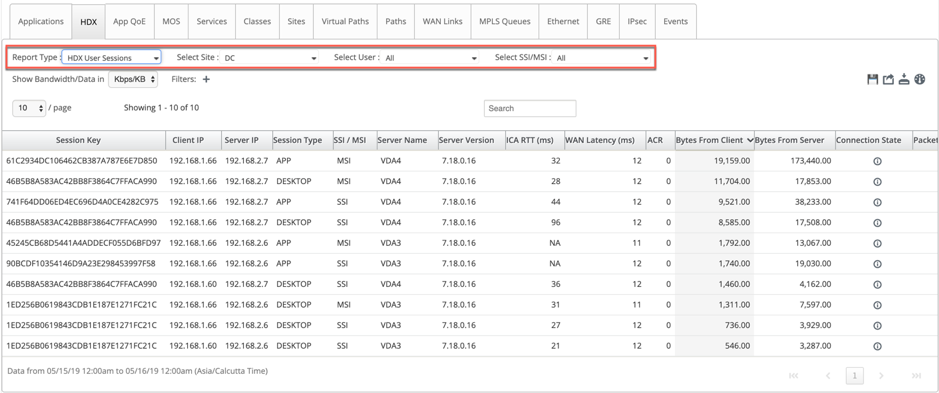This screenshot has height=393, width=939.
Task: Sort by Server Name column header
Action: coord(407,140)
